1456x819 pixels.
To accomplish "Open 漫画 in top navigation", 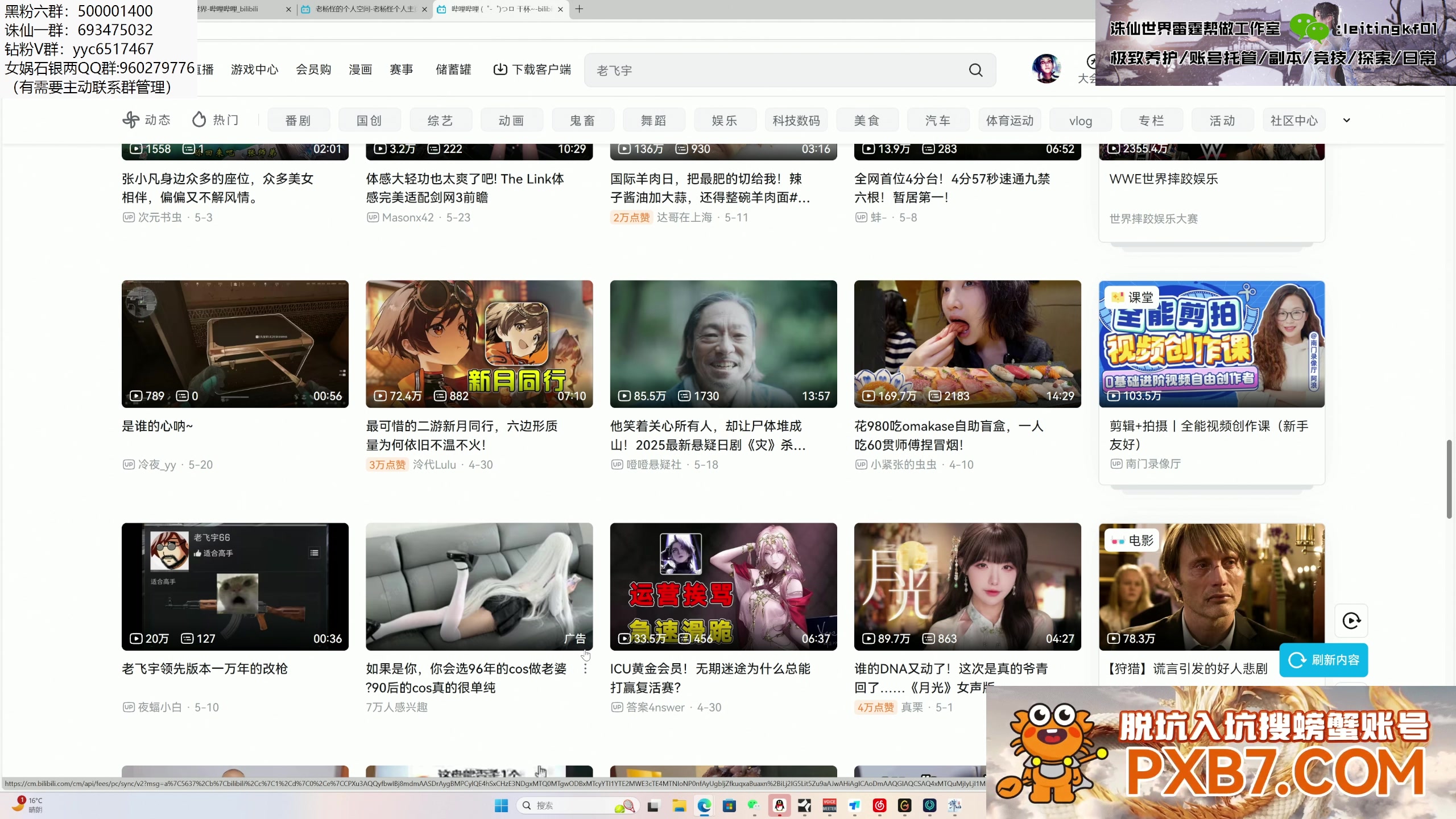I will click(360, 69).
